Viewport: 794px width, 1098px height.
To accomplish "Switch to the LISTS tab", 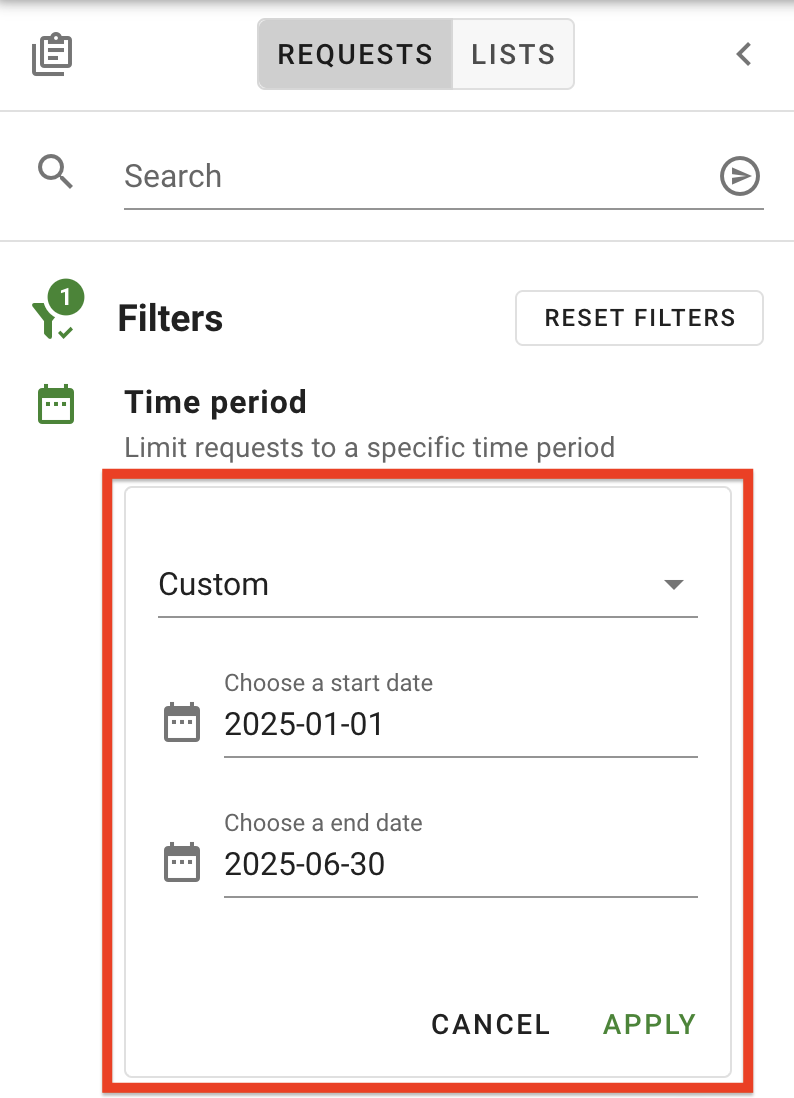I will [513, 54].
